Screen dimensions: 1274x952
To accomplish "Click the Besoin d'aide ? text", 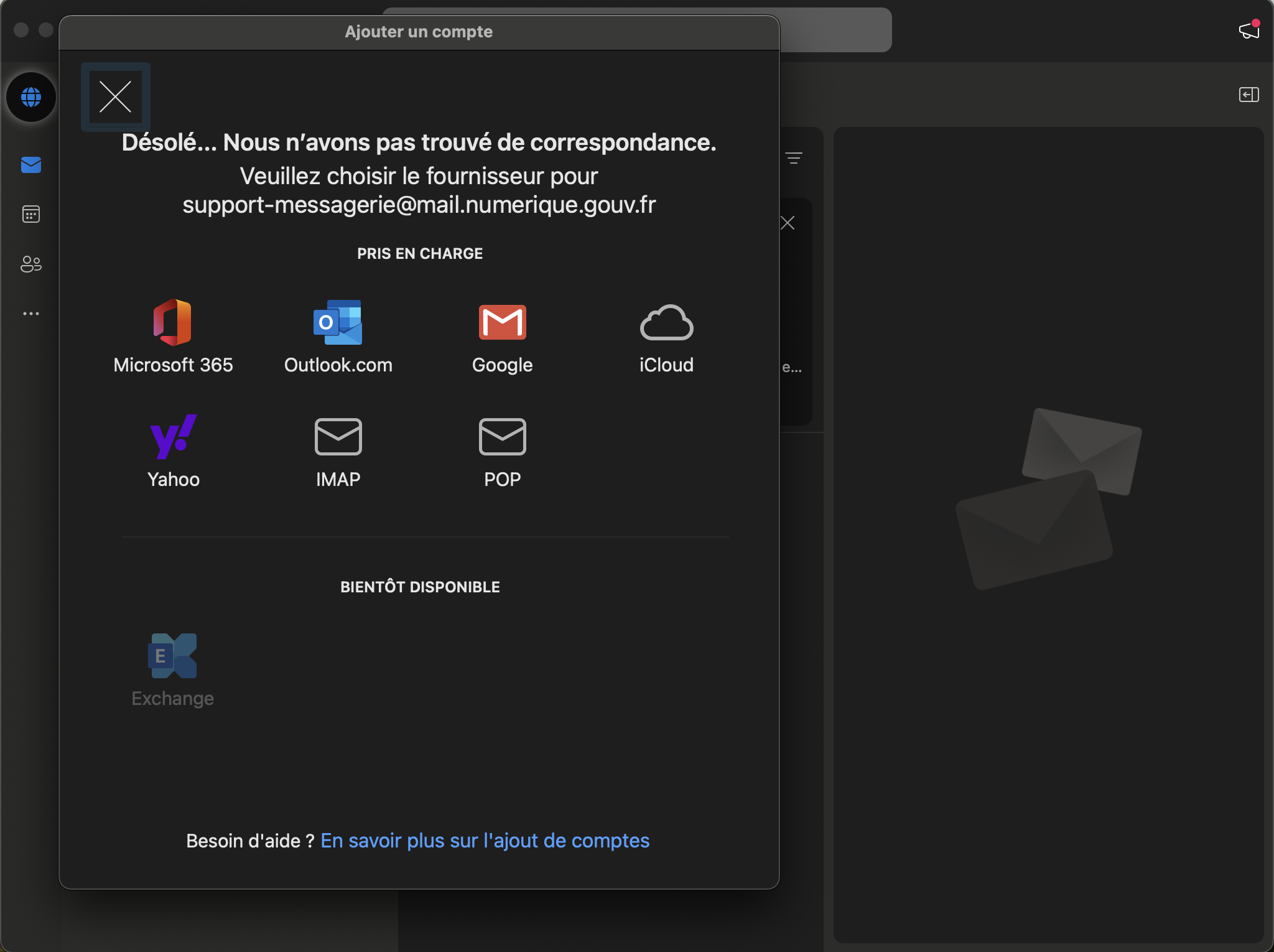I will pyautogui.click(x=251, y=841).
